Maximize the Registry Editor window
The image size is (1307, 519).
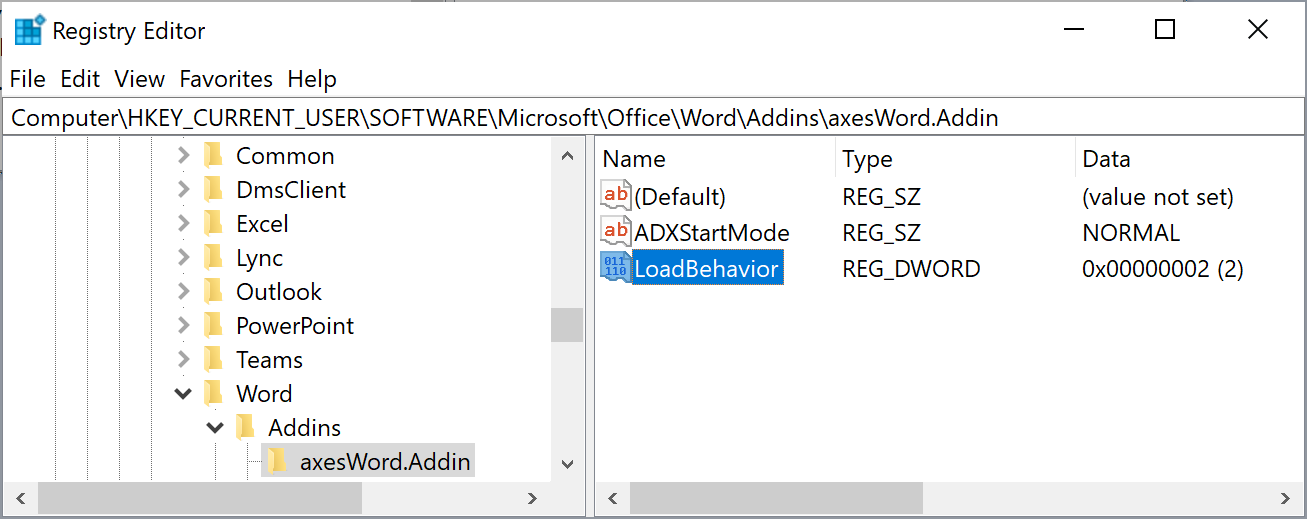tap(1164, 30)
